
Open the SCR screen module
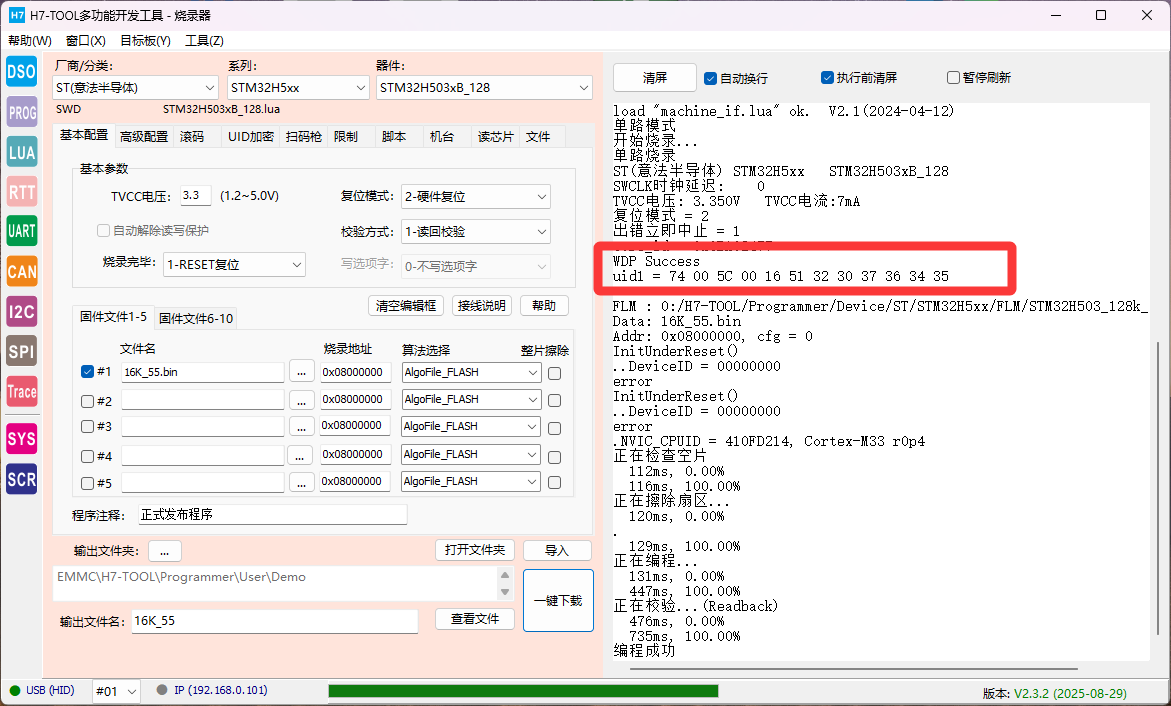[x=22, y=479]
